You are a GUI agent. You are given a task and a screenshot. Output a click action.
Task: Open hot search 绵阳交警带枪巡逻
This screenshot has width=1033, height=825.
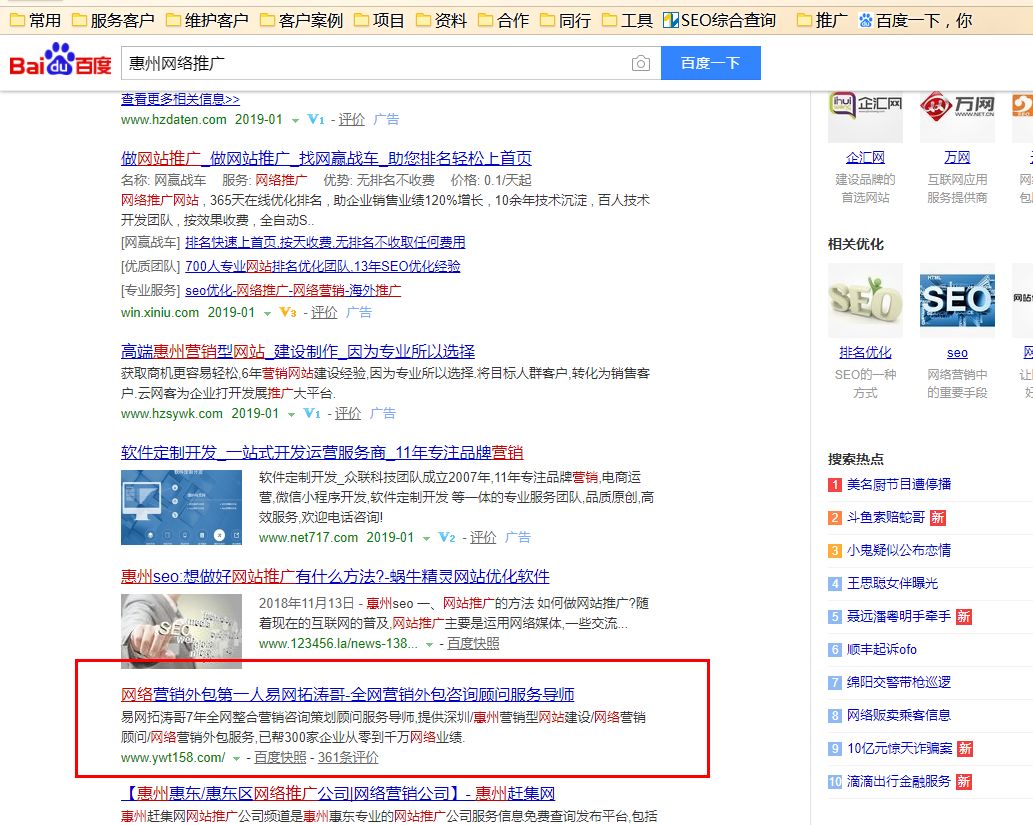click(x=899, y=682)
